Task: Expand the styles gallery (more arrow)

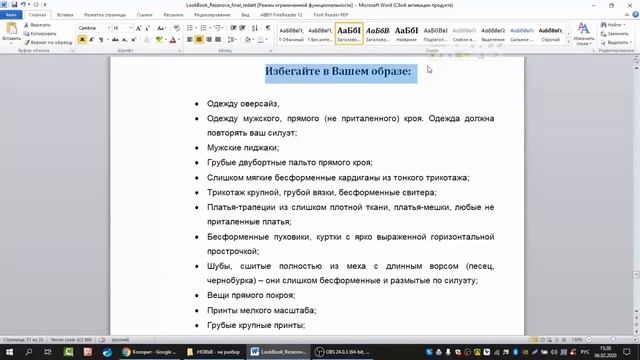Action: point(569,42)
